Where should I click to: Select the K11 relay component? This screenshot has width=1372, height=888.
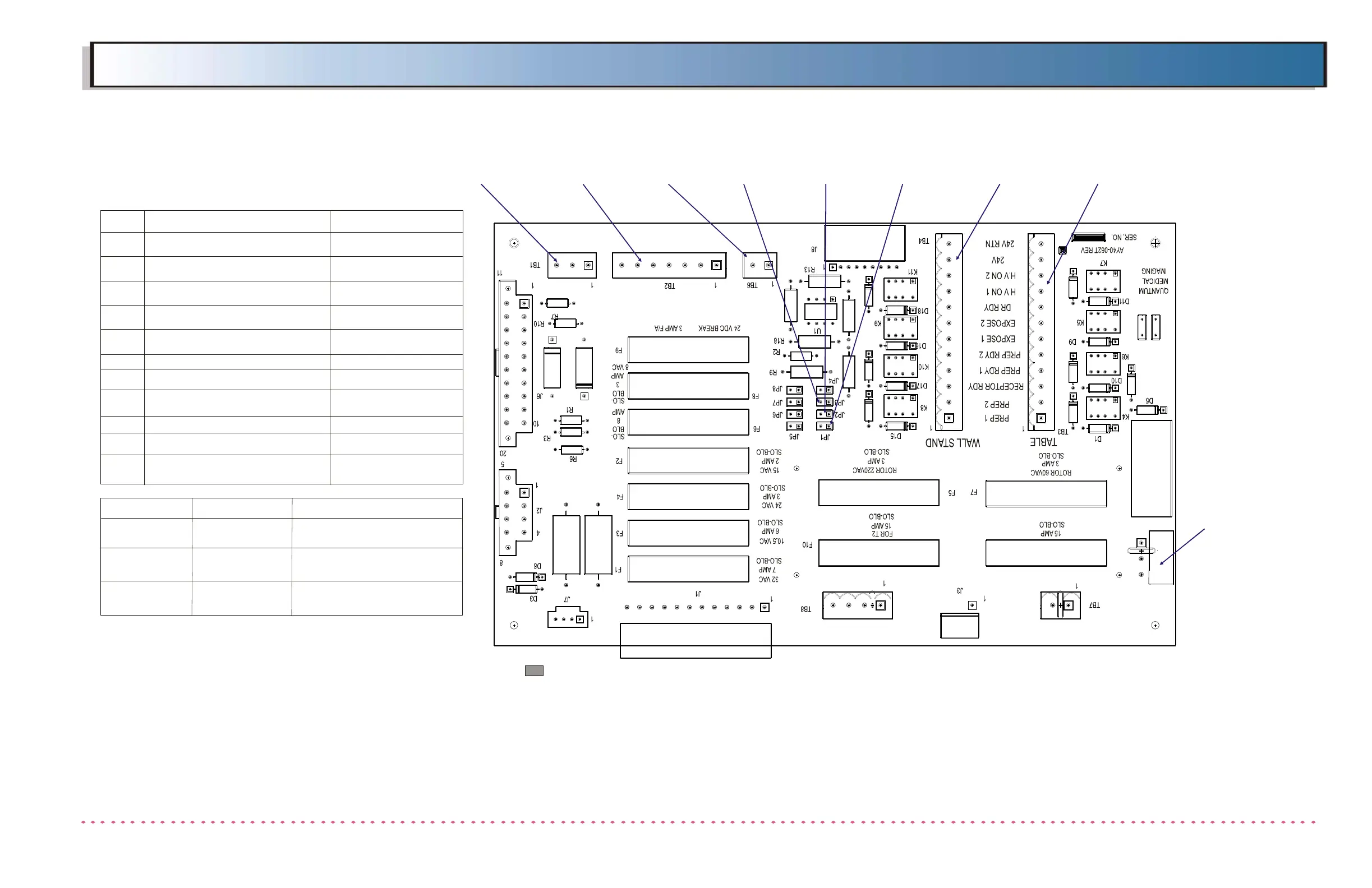coord(900,289)
